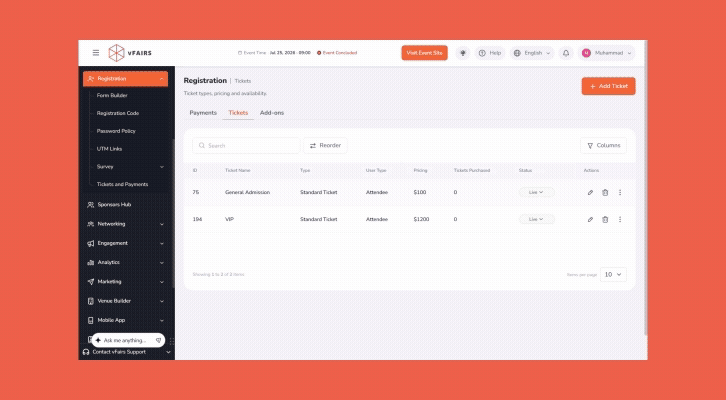Open Live status dropdown for General Admission
Screen dimensions: 726x400
(x=536, y=192)
